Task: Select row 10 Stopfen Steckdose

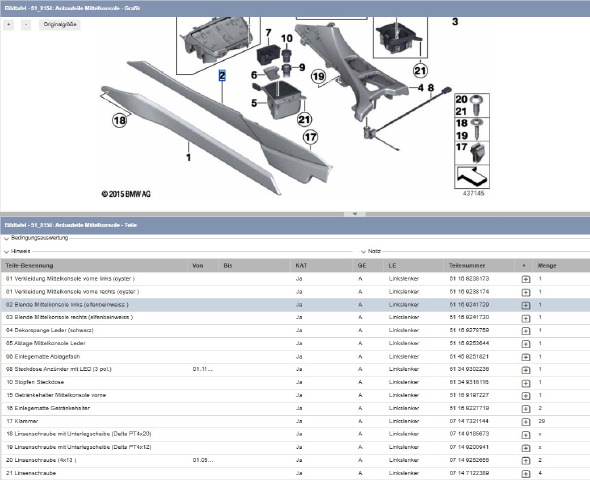Action: (x=295, y=383)
